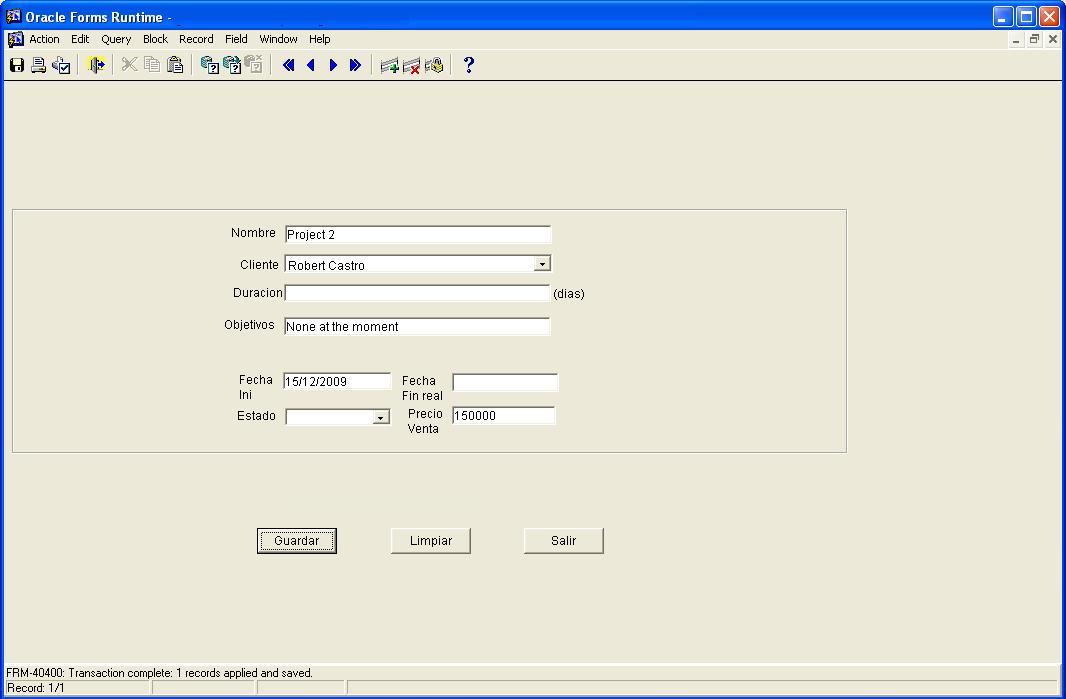The image size is (1066, 699).
Task: Click the Enter Query toolbar icon
Action: click(x=209, y=65)
